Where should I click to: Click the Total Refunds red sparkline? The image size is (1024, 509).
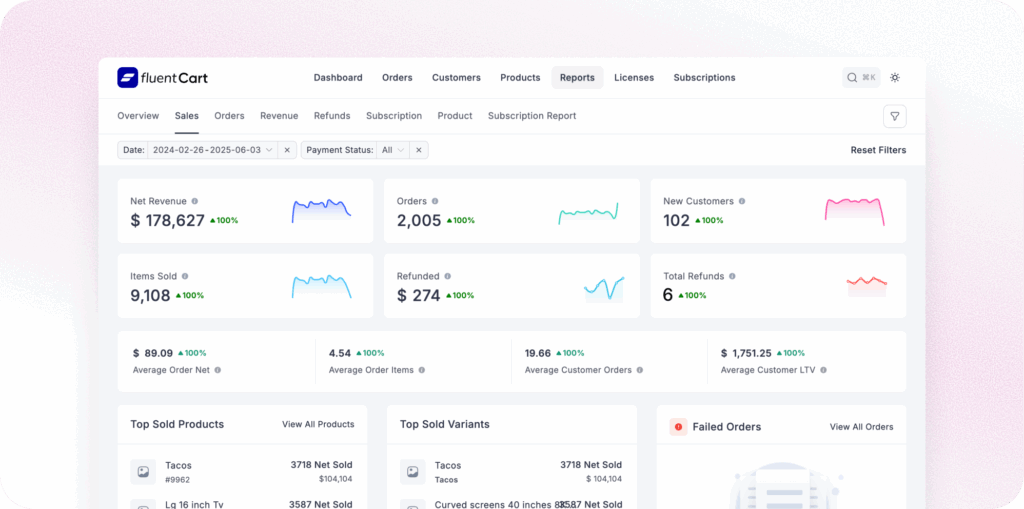pyautogui.click(x=867, y=286)
